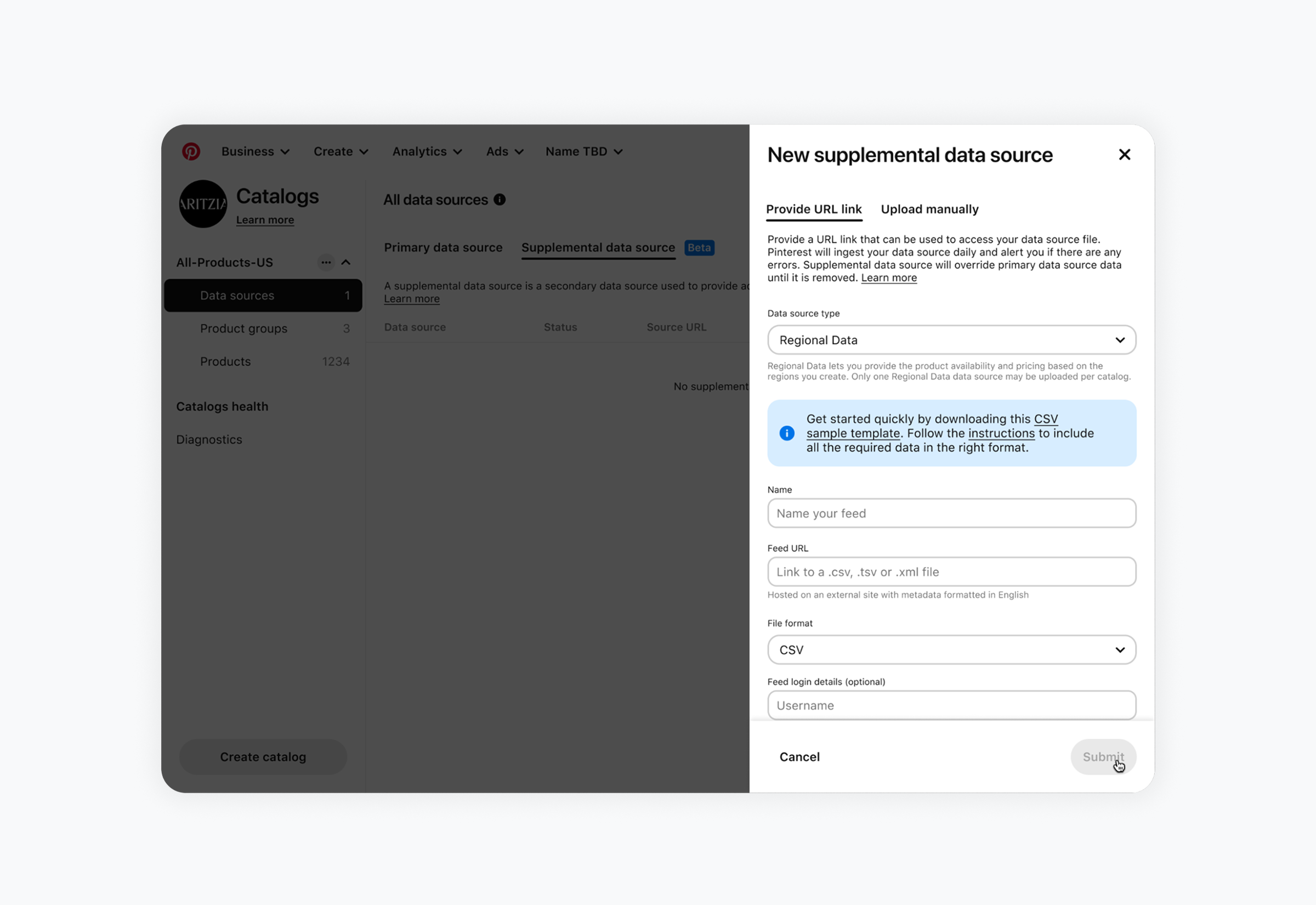
Task: Close the New supplemental data source panel
Action: pos(1125,155)
